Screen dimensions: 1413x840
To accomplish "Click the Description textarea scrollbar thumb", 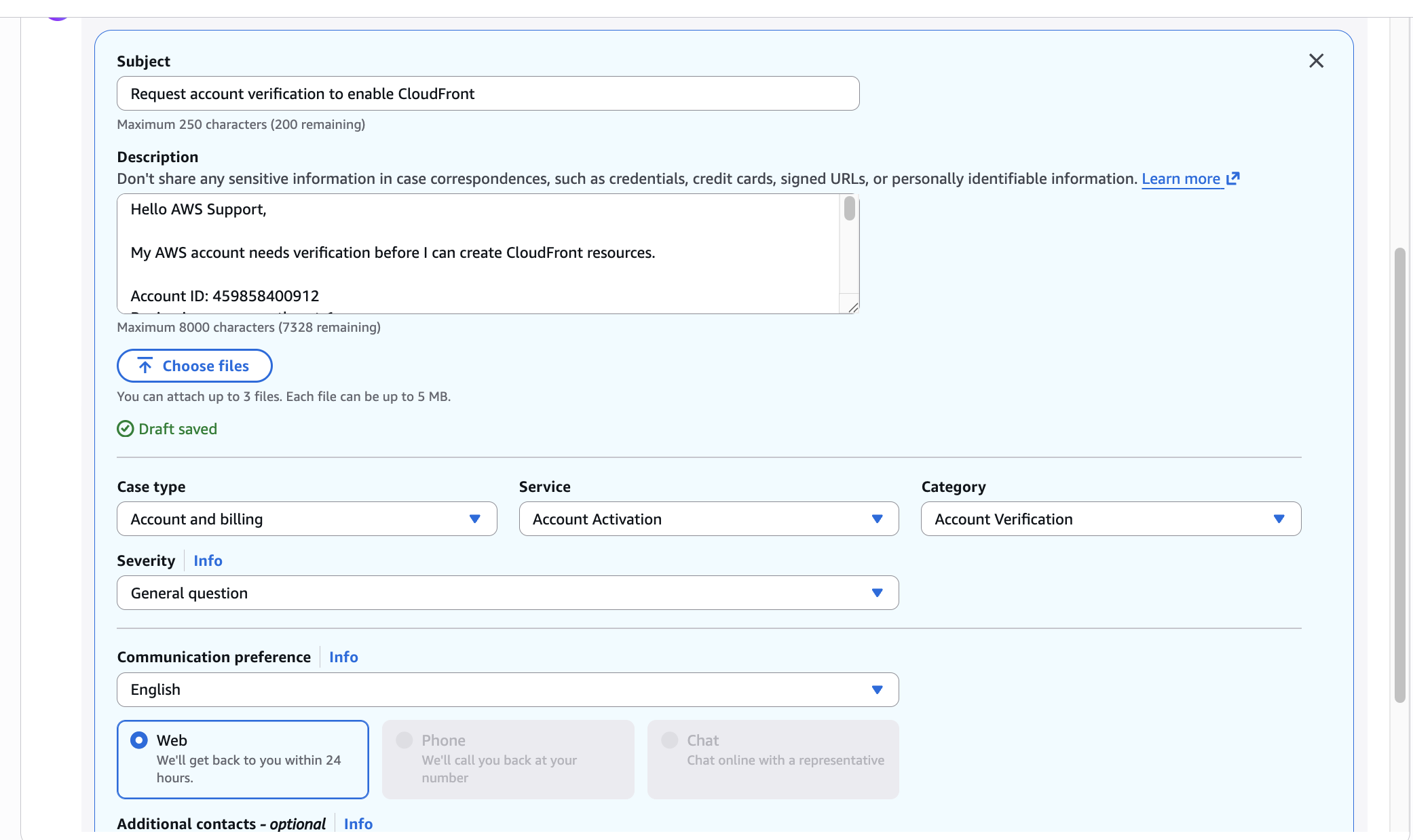I will (850, 208).
